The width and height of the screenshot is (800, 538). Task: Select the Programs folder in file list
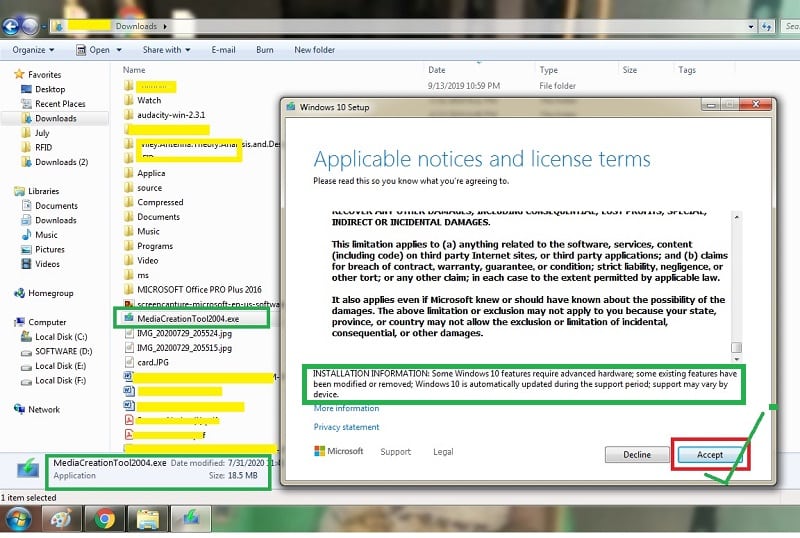[155, 246]
